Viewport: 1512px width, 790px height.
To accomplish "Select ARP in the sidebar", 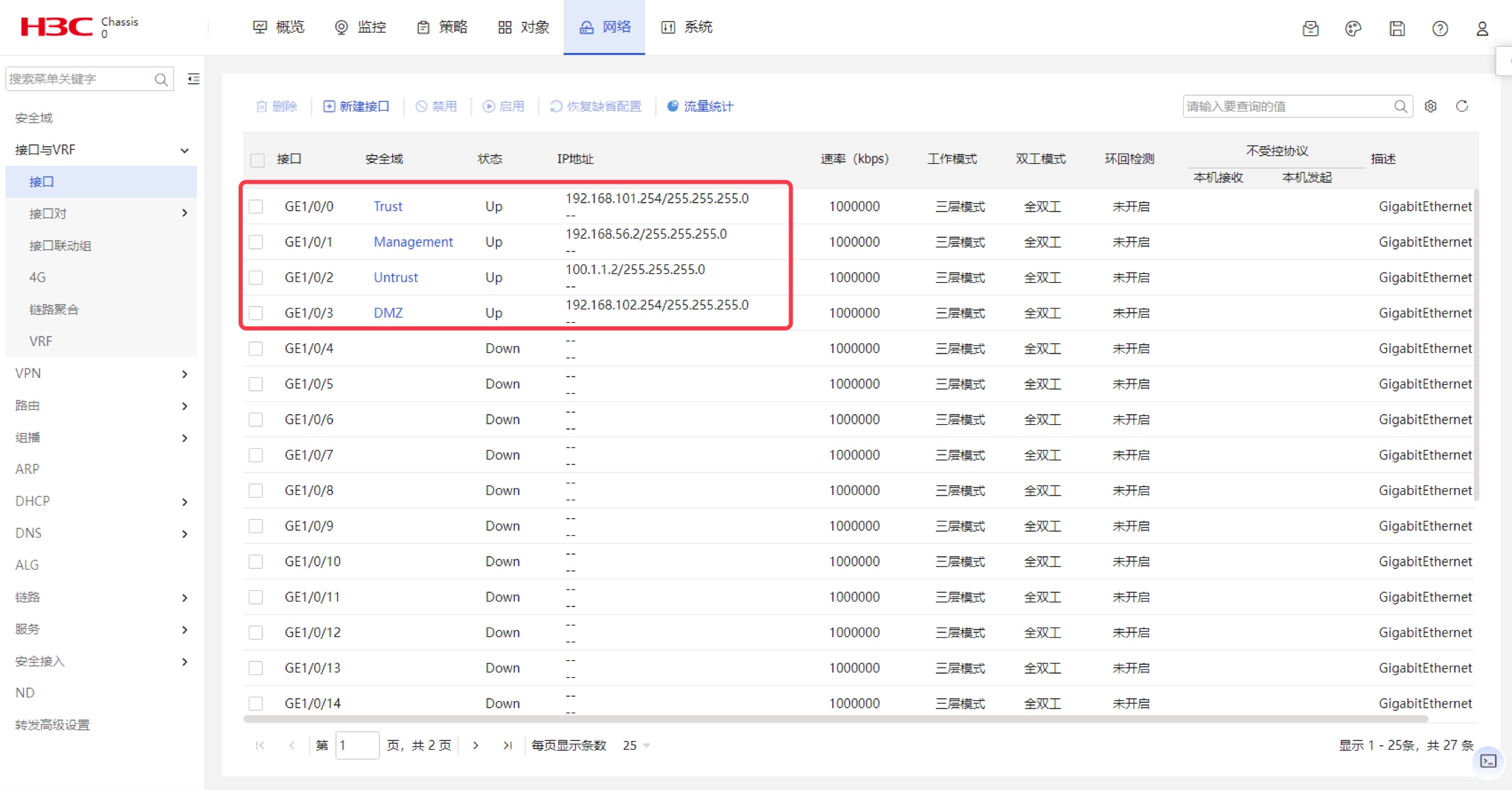I will (x=27, y=470).
